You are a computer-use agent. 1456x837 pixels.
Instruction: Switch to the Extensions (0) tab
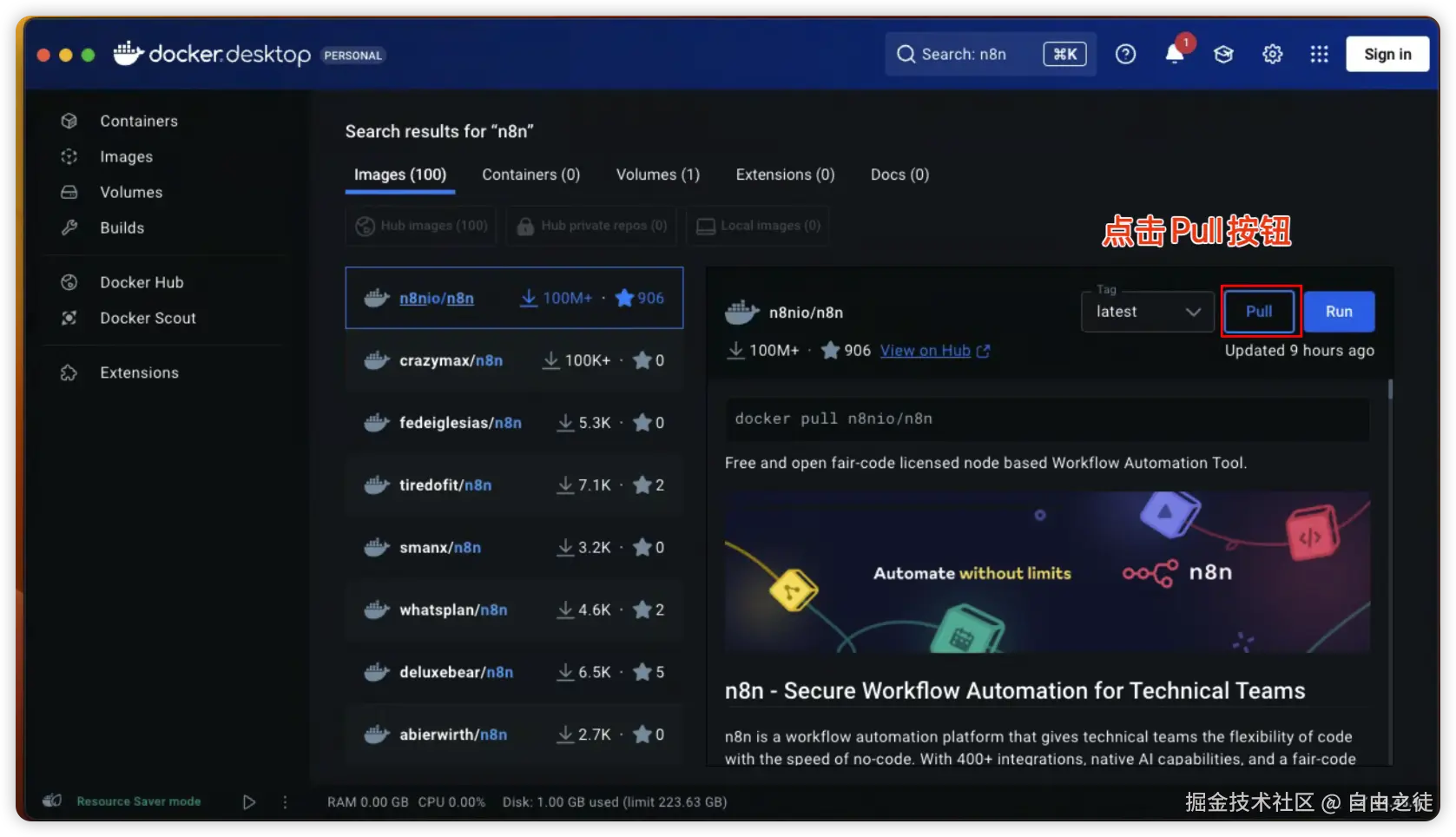click(x=786, y=175)
